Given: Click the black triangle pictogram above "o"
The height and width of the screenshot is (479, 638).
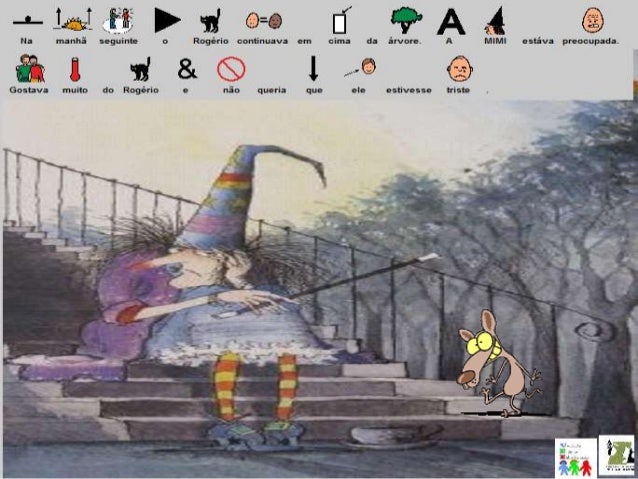Looking at the screenshot, I should click(167, 20).
